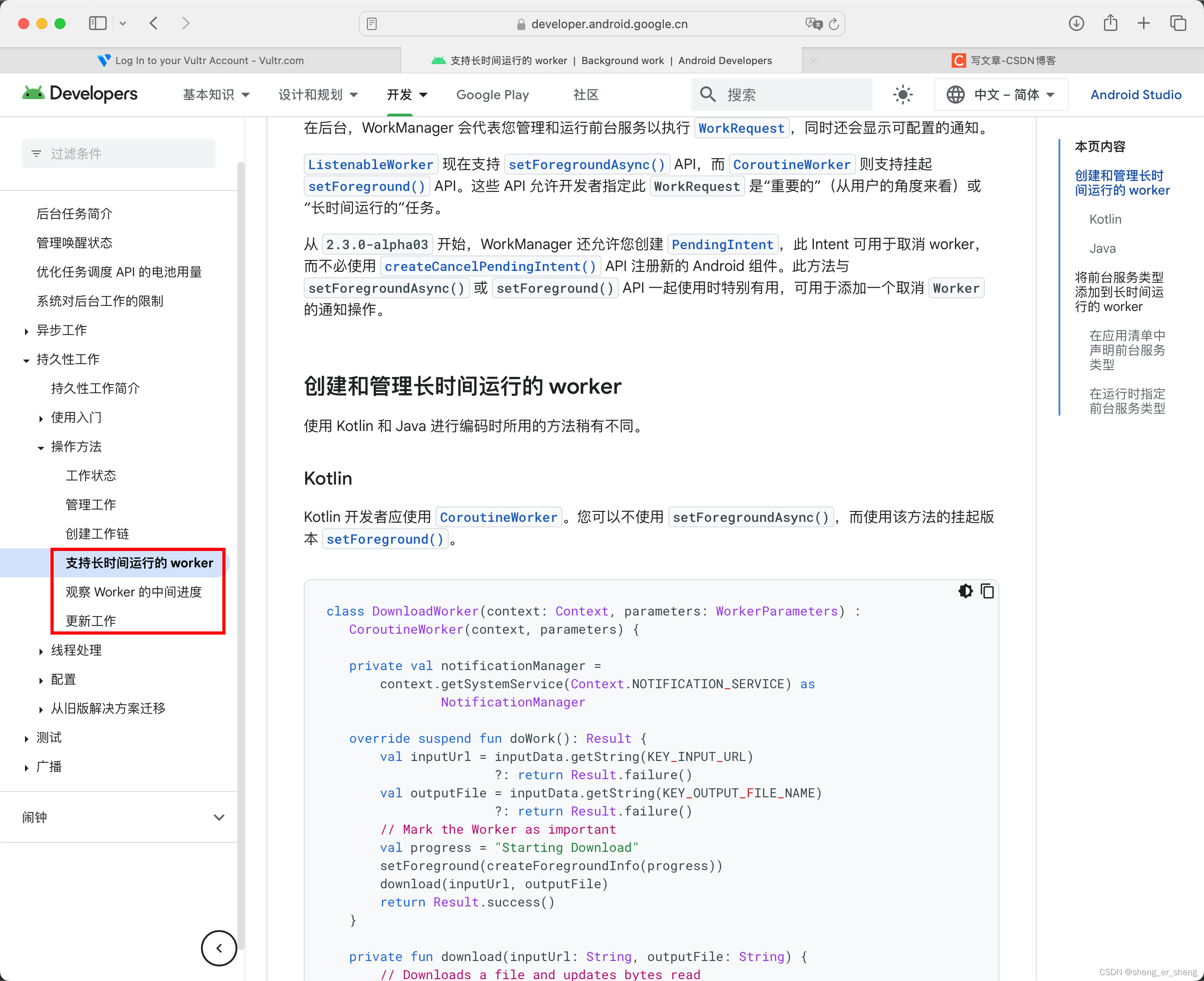The image size is (1204, 981).
Task: Open the sidebar options dropdown arrow
Action: pos(123,24)
